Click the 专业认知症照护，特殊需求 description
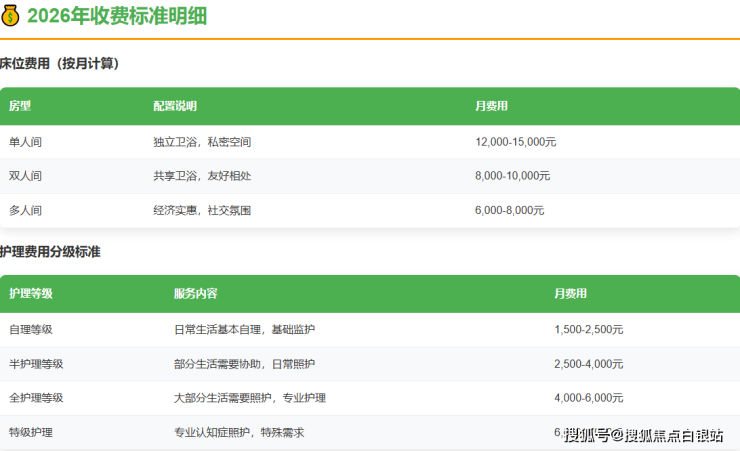 coord(238,432)
